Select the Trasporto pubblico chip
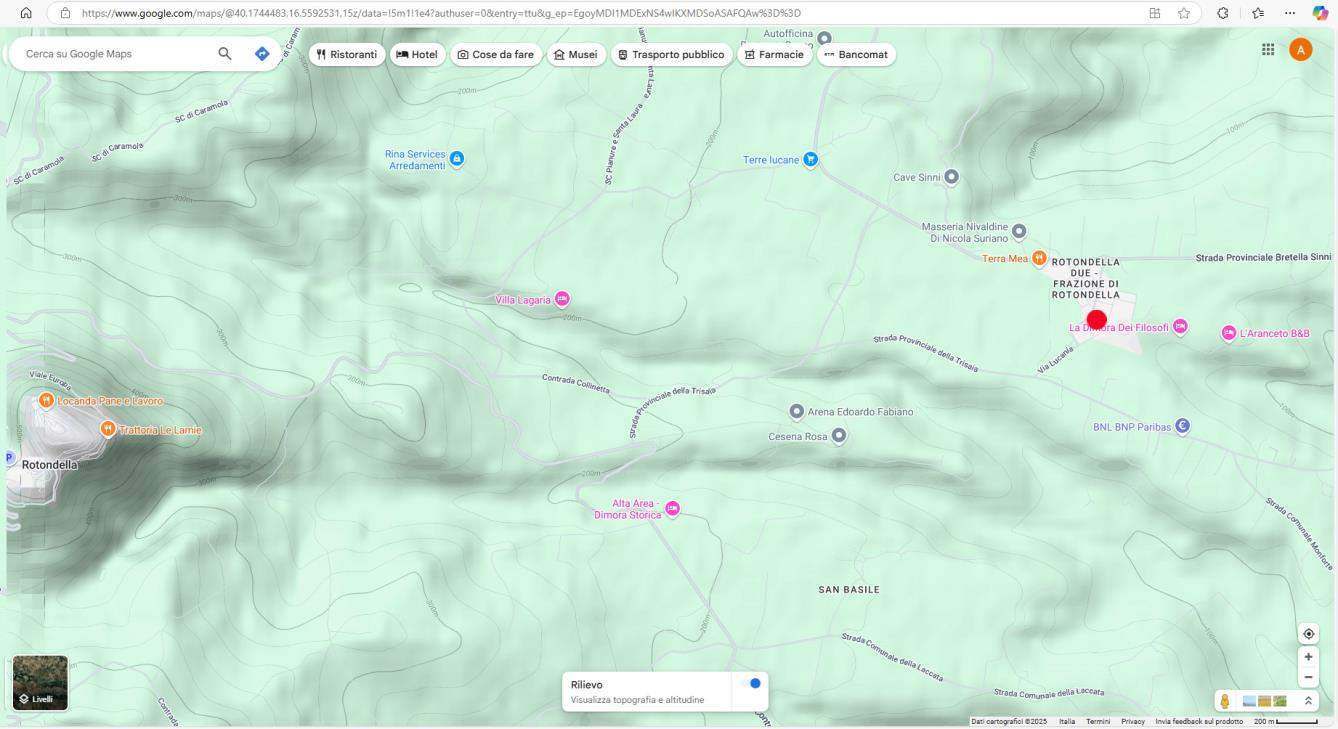 (670, 55)
